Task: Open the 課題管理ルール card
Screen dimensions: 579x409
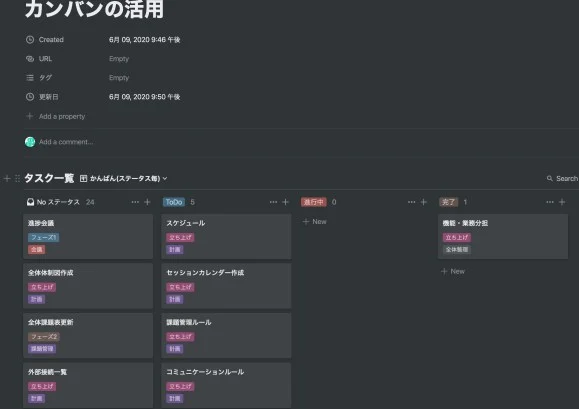Action: tap(226, 336)
